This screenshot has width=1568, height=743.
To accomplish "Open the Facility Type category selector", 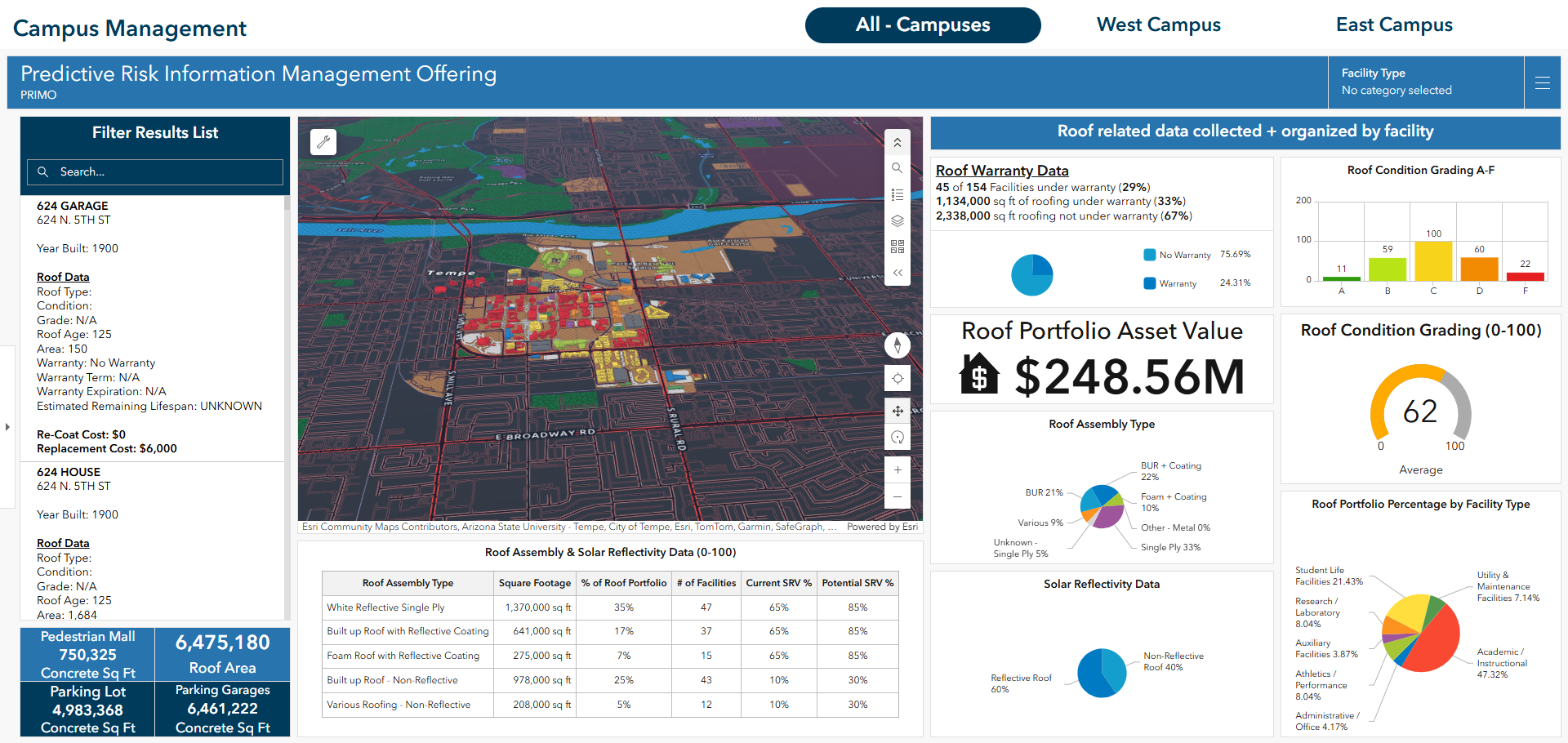I will tap(1425, 82).
